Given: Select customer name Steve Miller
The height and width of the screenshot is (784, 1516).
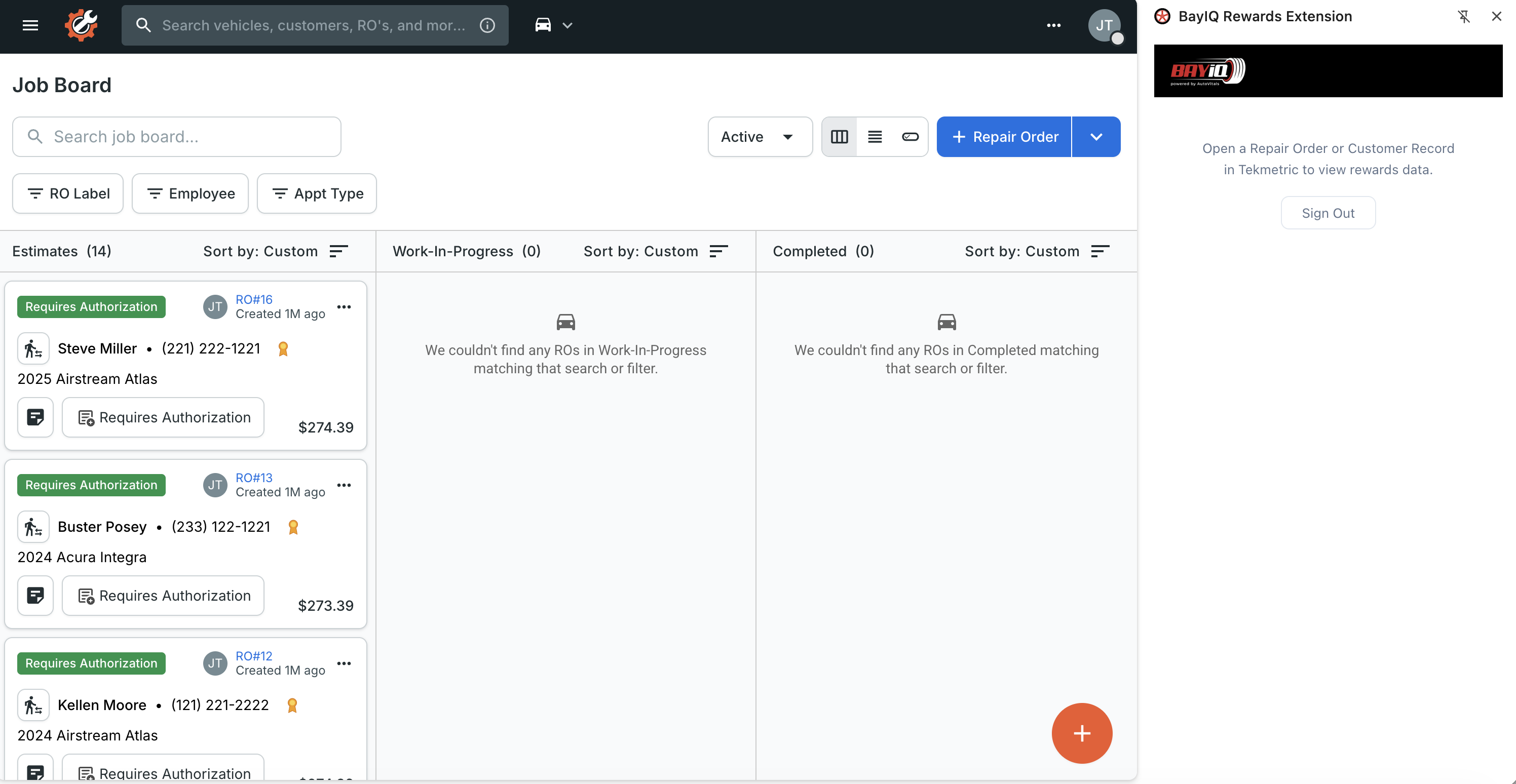Looking at the screenshot, I should coord(97,349).
